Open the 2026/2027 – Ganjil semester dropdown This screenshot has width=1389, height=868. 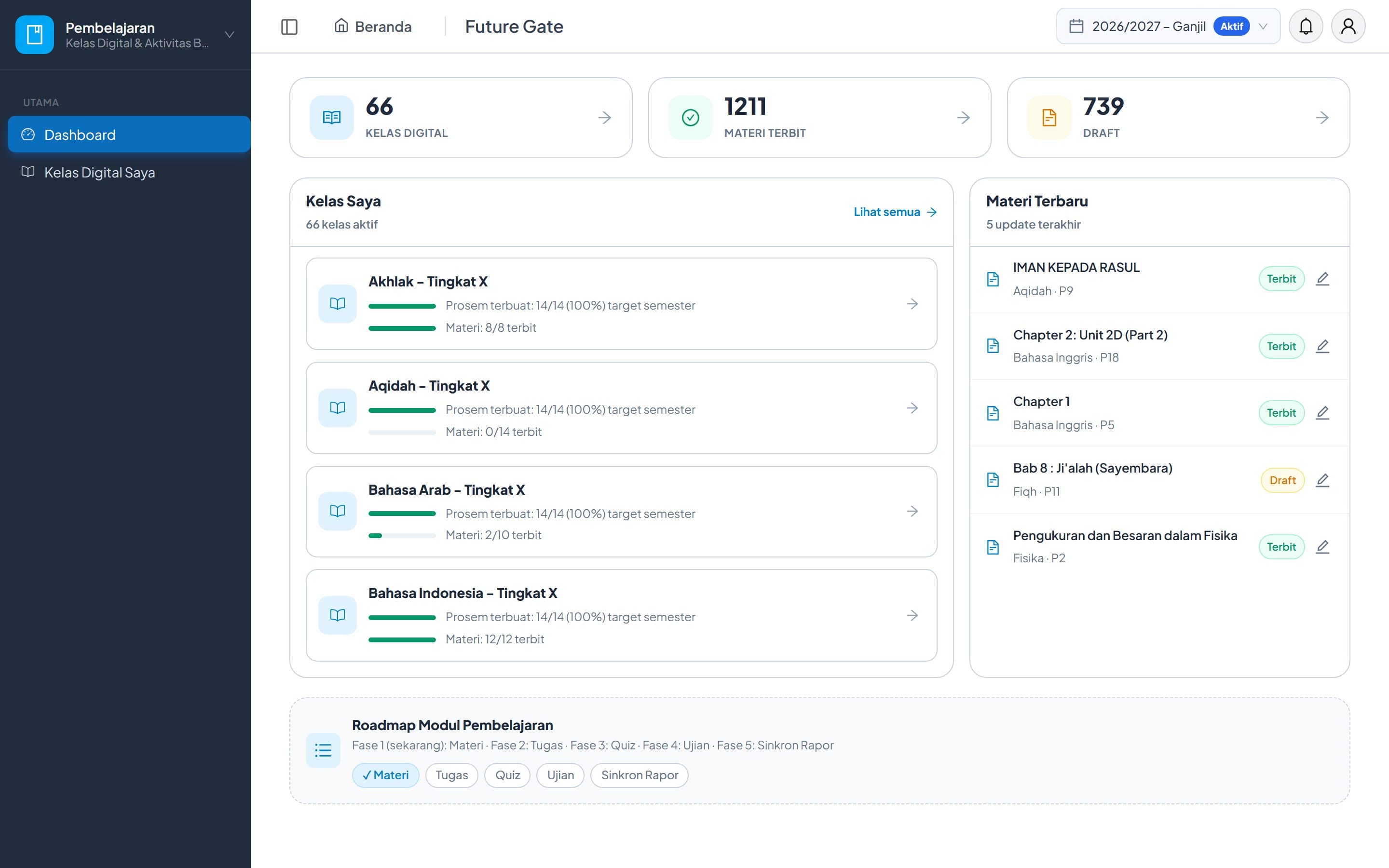coord(1168,27)
